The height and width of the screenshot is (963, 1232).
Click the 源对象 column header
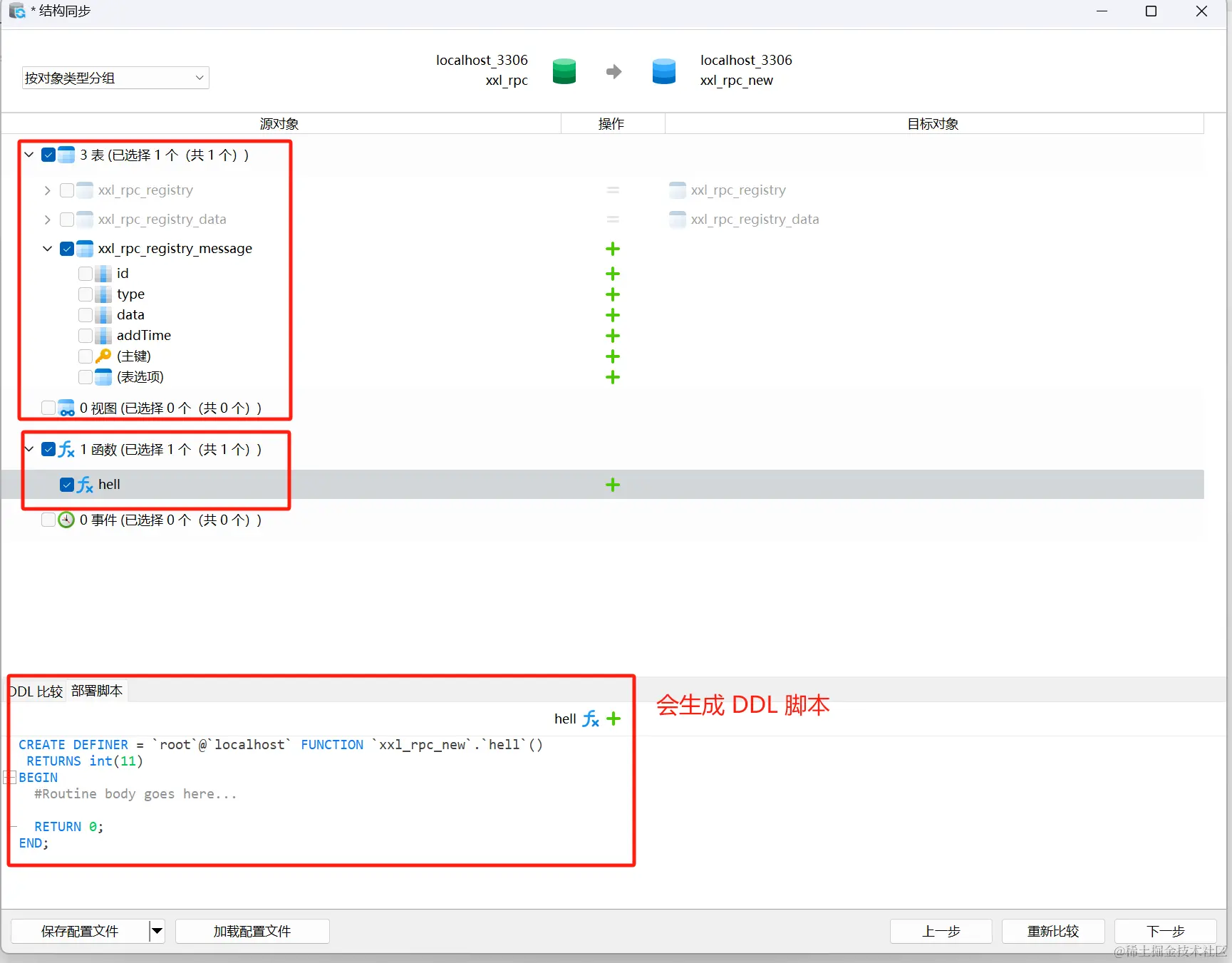[x=280, y=124]
